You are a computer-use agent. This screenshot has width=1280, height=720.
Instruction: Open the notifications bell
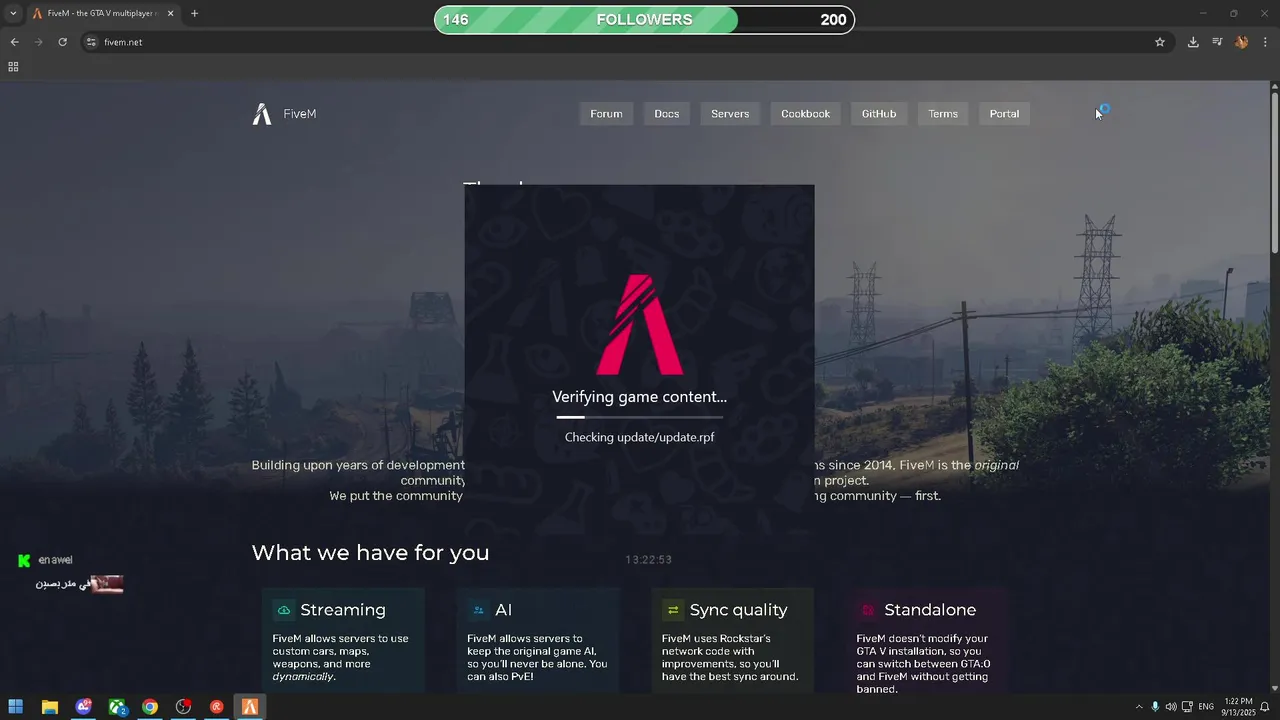(x=1265, y=707)
